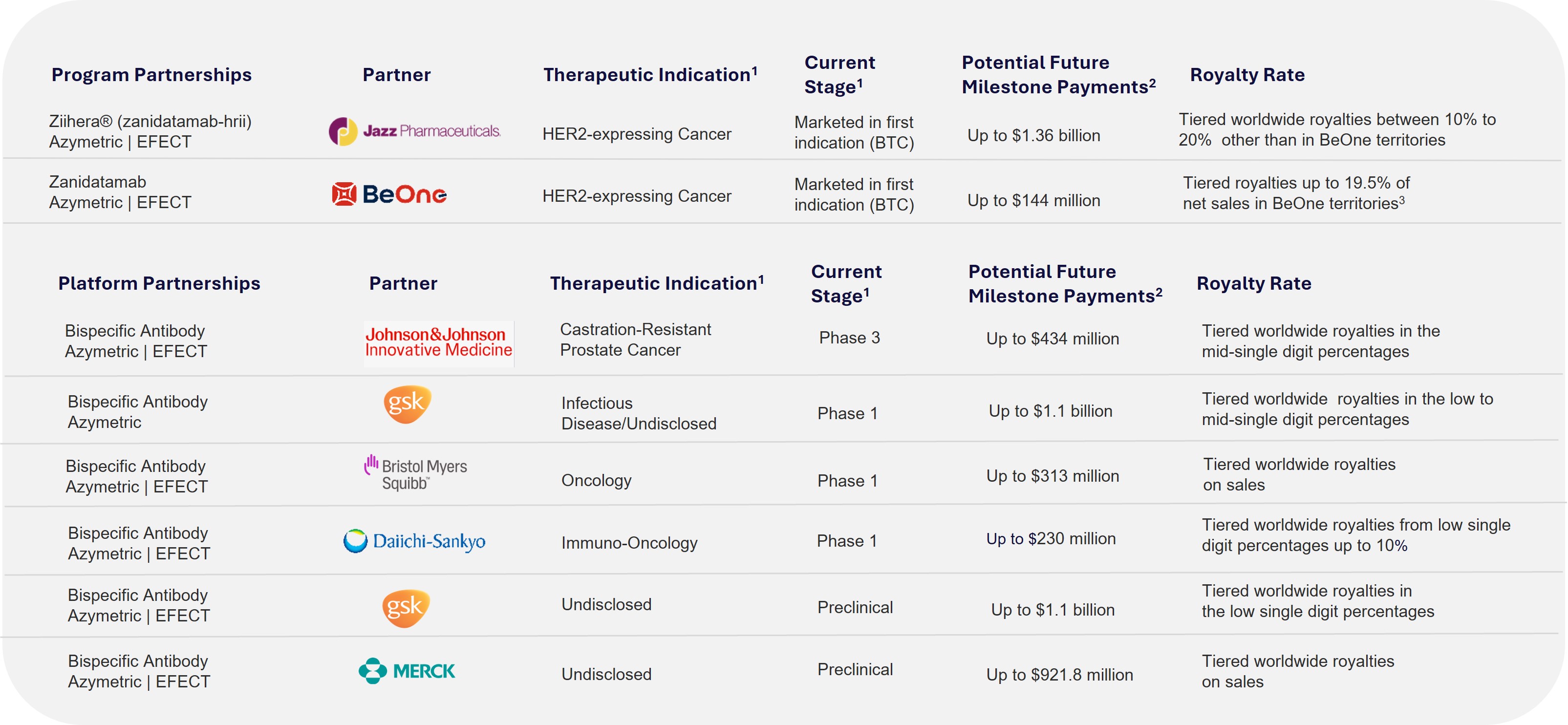Click the 'Phase 3' stage entry
The height and width of the screenshot is (725, 1568).
(x=849, y=338)
